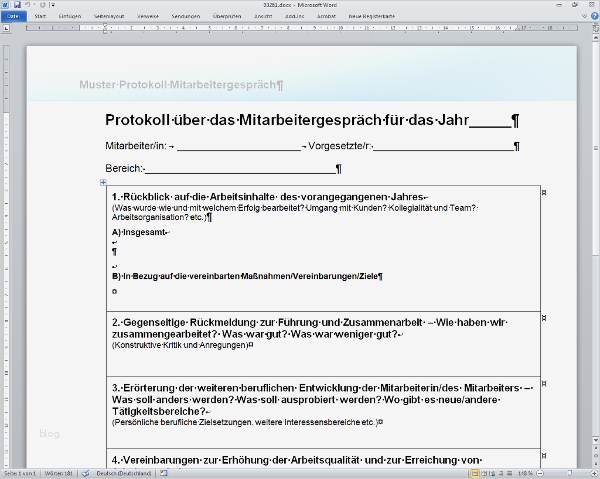Switch to the Einfügen ribbon tab

(x=70, y=16)
